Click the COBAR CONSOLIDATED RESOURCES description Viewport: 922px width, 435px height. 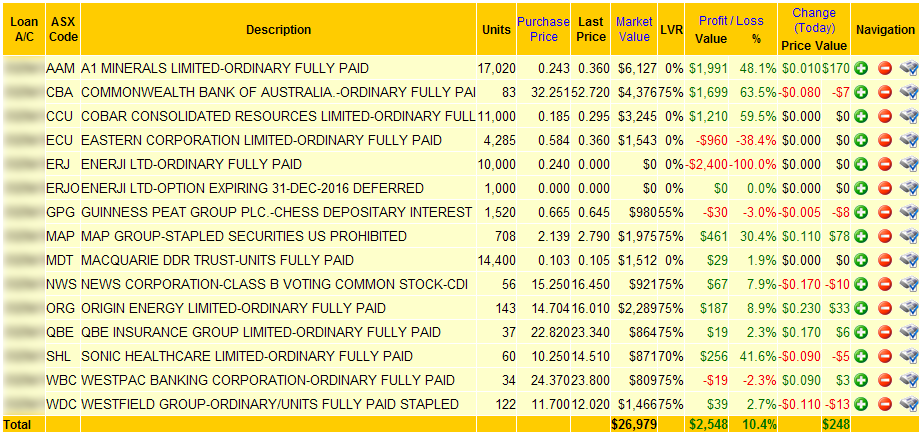[278, 116]
